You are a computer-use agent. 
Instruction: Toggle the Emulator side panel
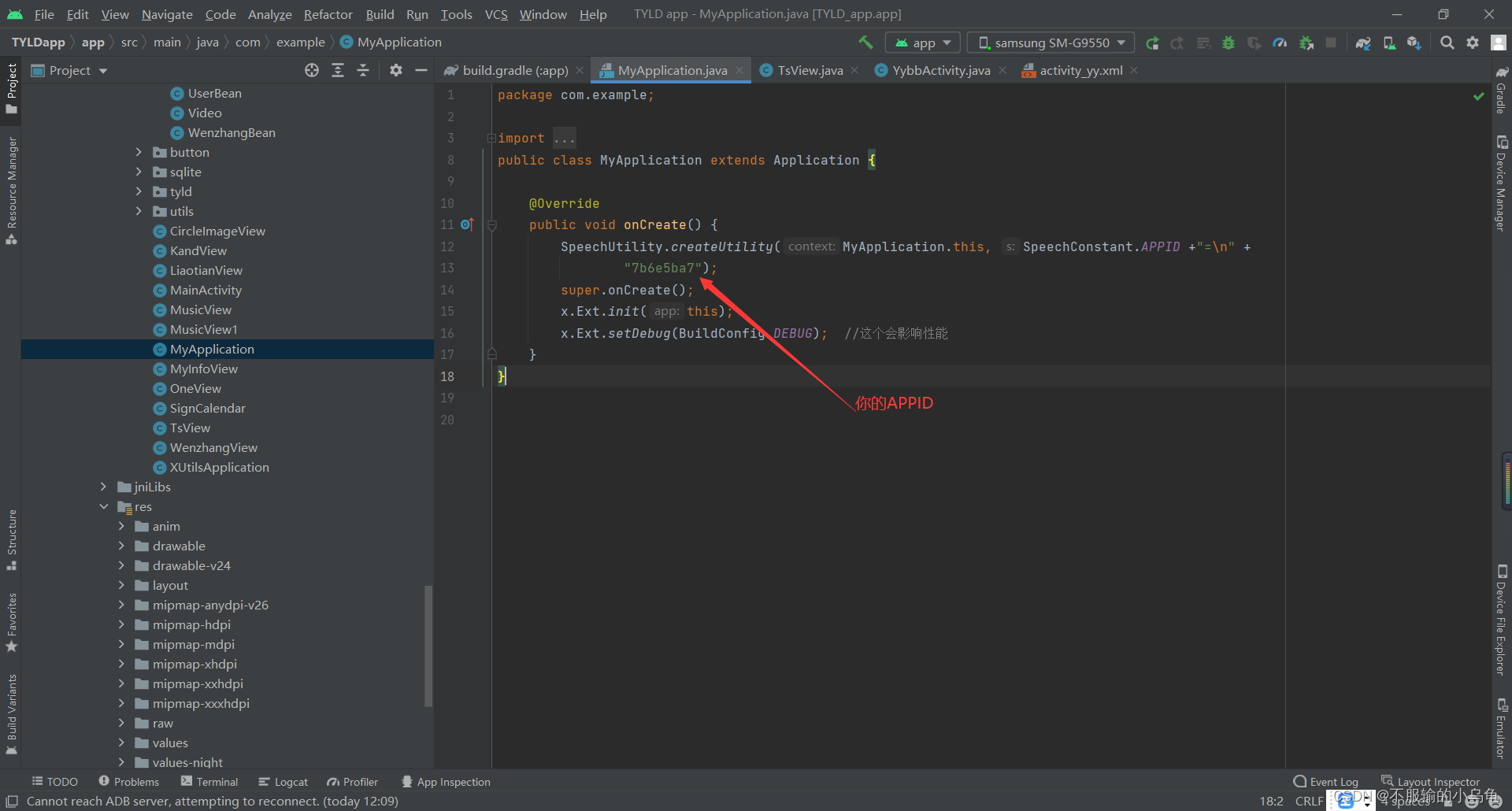[x=1501, y=728]
